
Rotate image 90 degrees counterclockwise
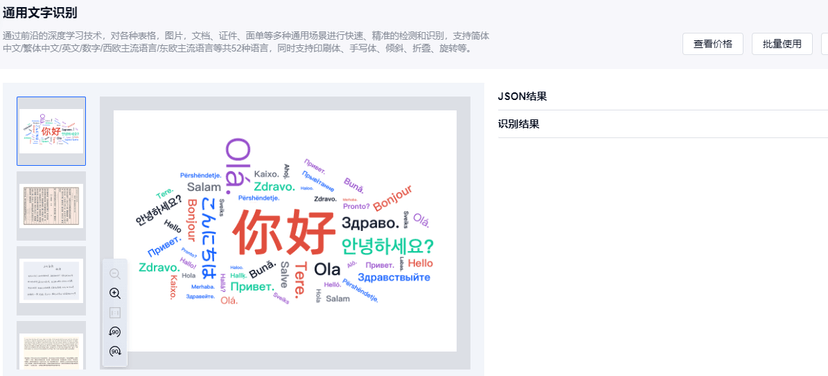click(x=115, y=332)
